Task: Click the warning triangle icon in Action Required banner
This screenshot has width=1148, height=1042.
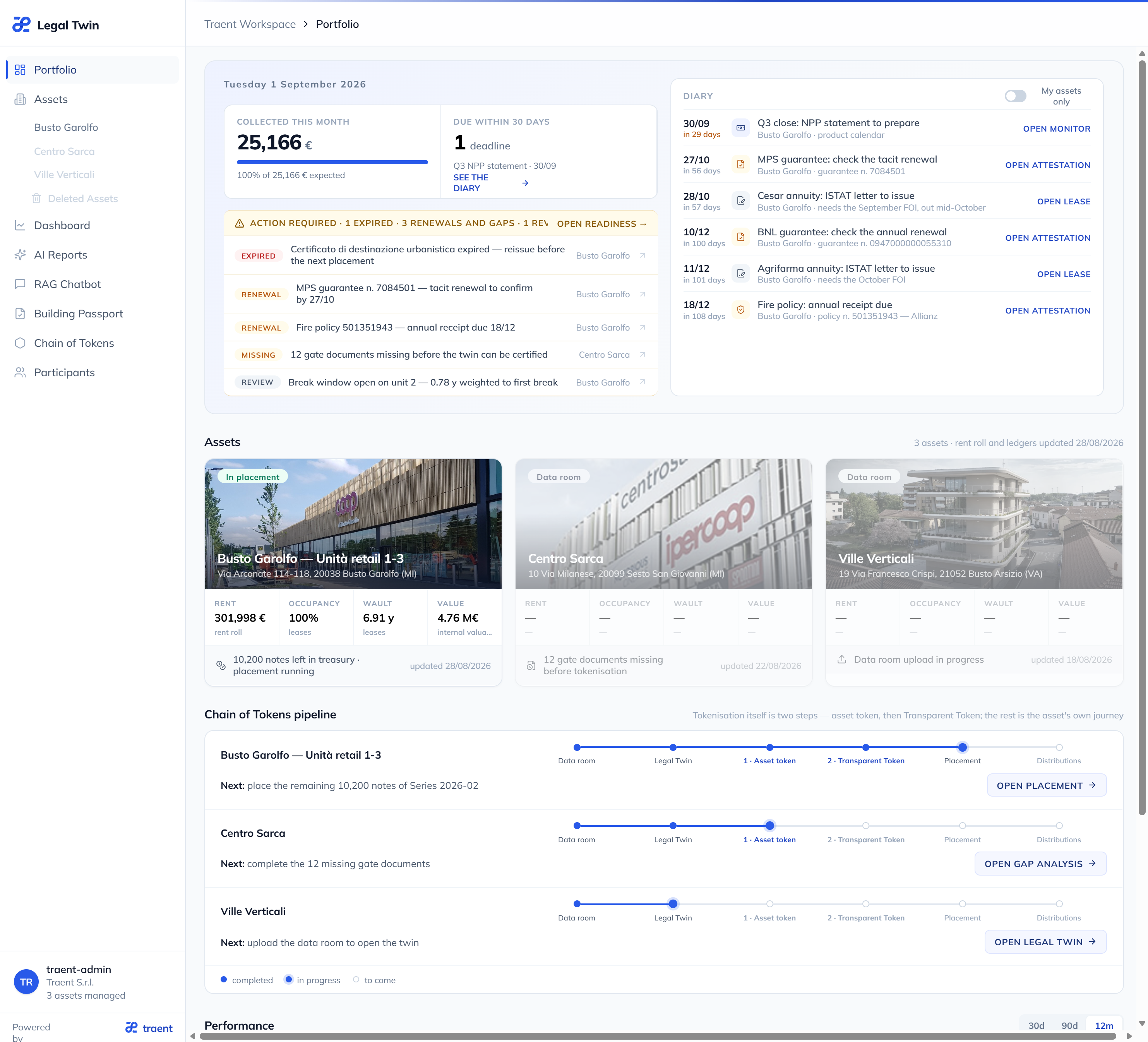Action: 240,223
